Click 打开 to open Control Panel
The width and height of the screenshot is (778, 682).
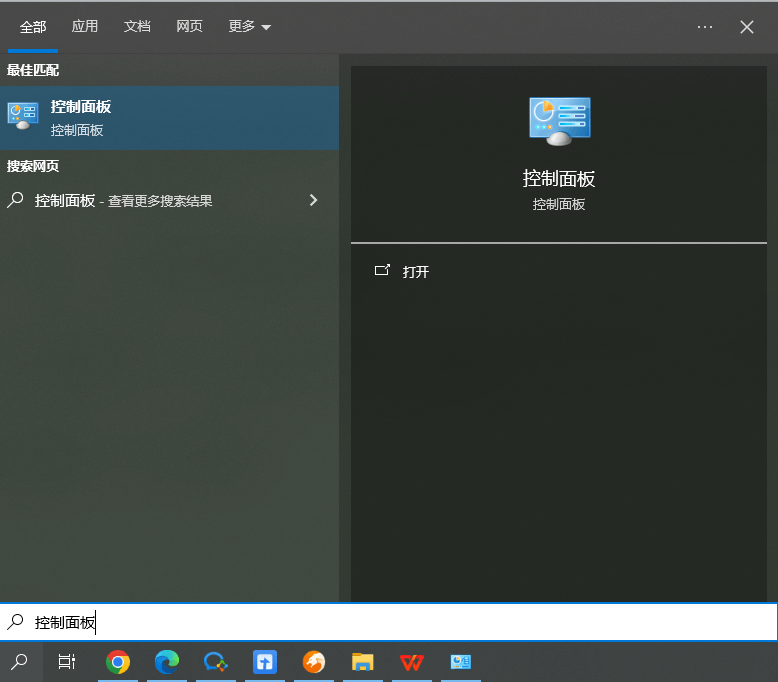coord(415,272)
